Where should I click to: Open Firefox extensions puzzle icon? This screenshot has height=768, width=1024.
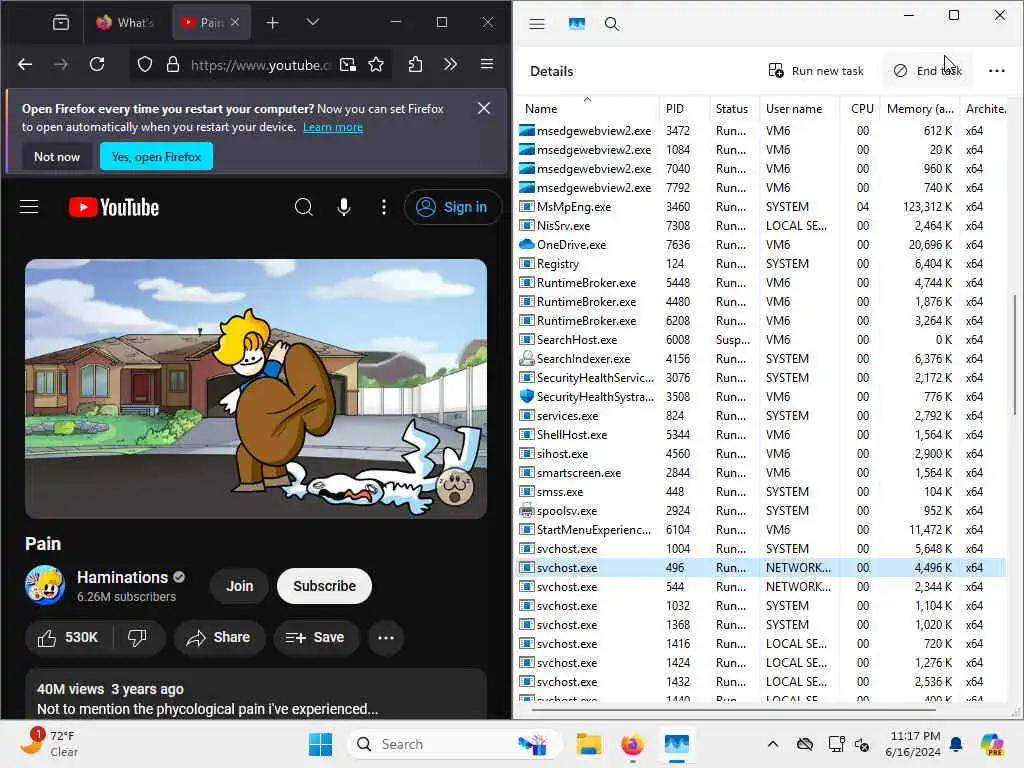(x=415, y=64)
